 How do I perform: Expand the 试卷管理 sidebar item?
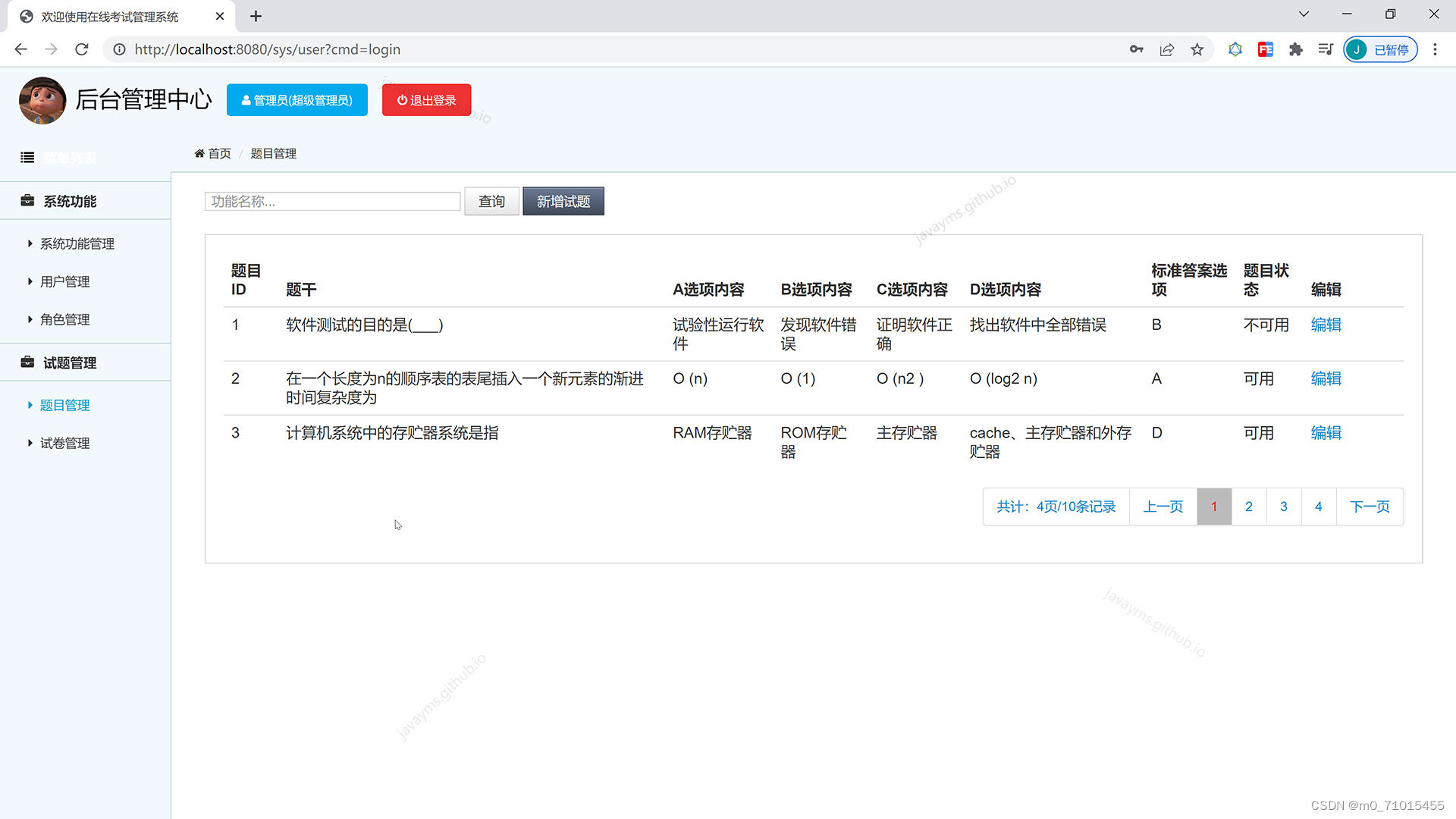[x=64, y=443]
